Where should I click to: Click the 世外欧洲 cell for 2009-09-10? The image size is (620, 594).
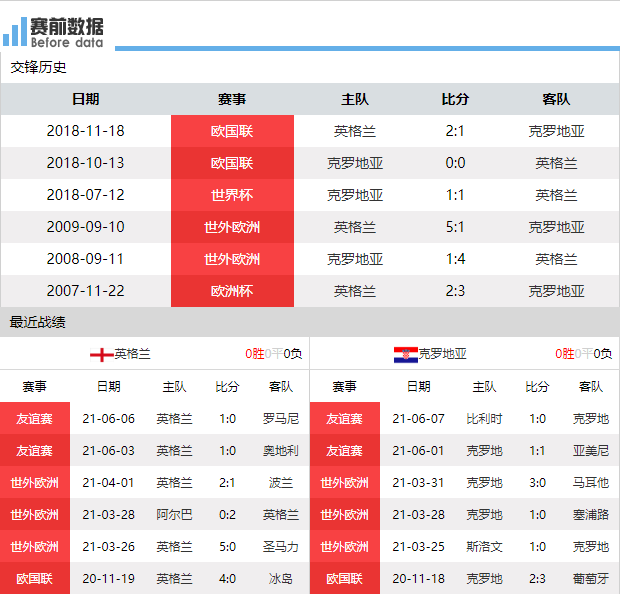232,227
